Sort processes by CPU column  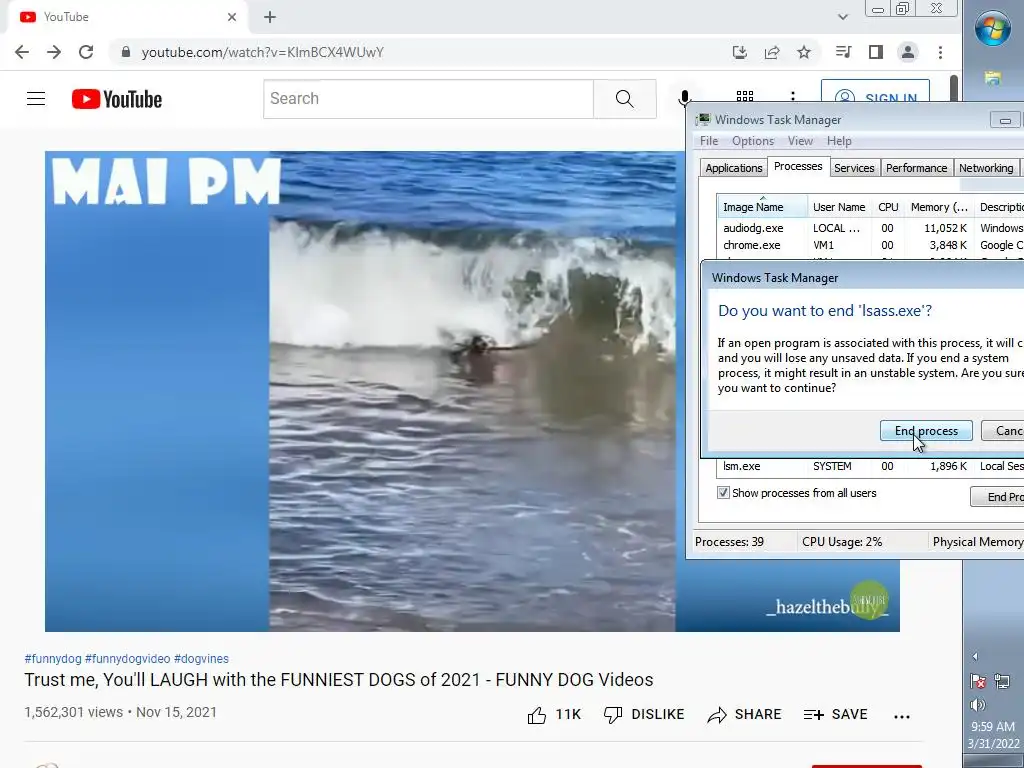coord(888,207)
